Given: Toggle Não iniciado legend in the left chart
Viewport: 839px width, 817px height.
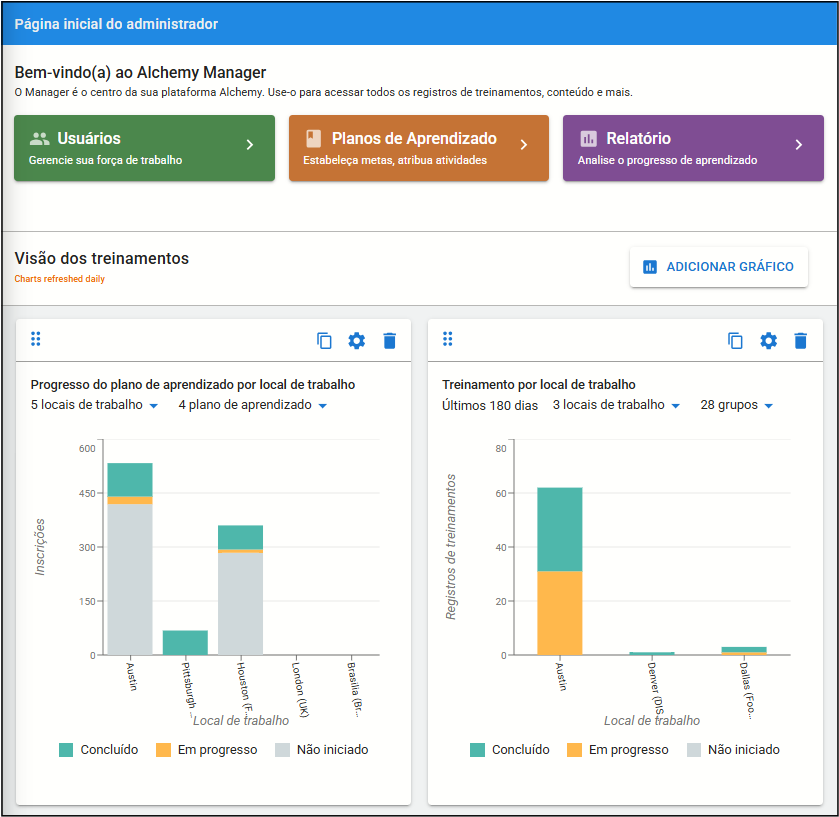Looking at the screenshot, I should pyautogui.click(x=322, y=750).
